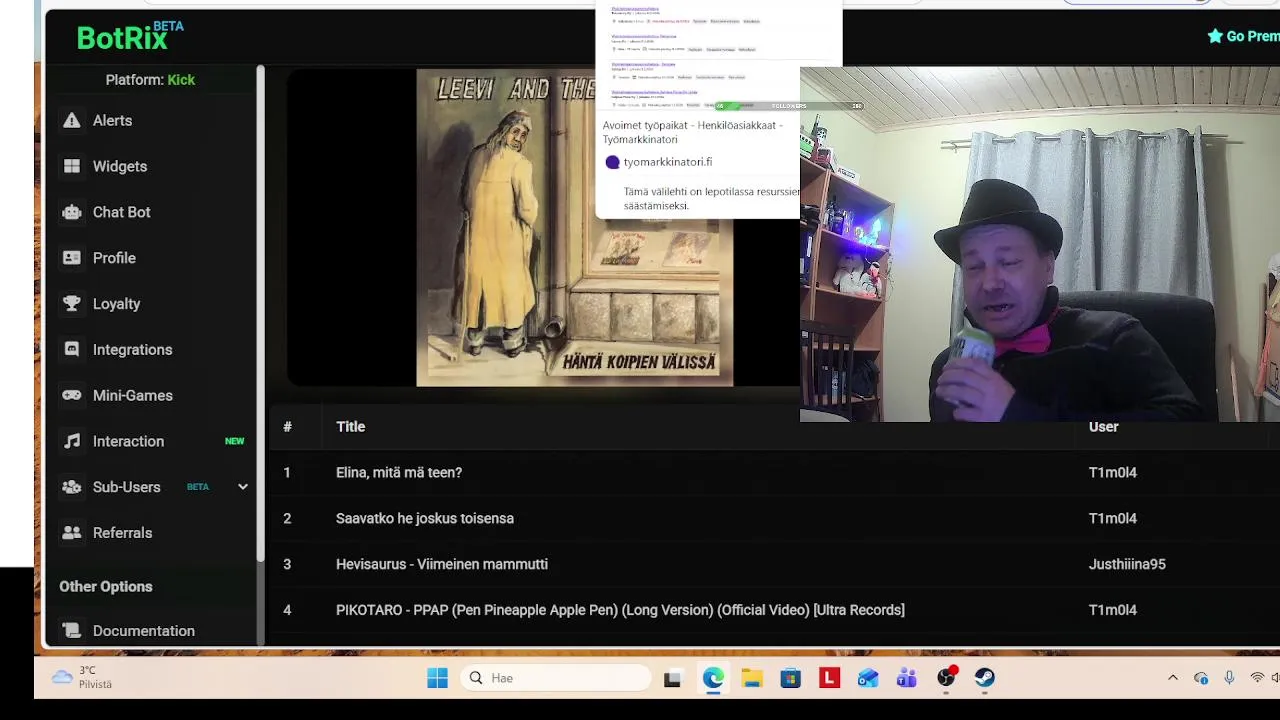This screenshot has height=720, width=1280.
Task: Open the Integrations page
Action: (x=133, y=350)
